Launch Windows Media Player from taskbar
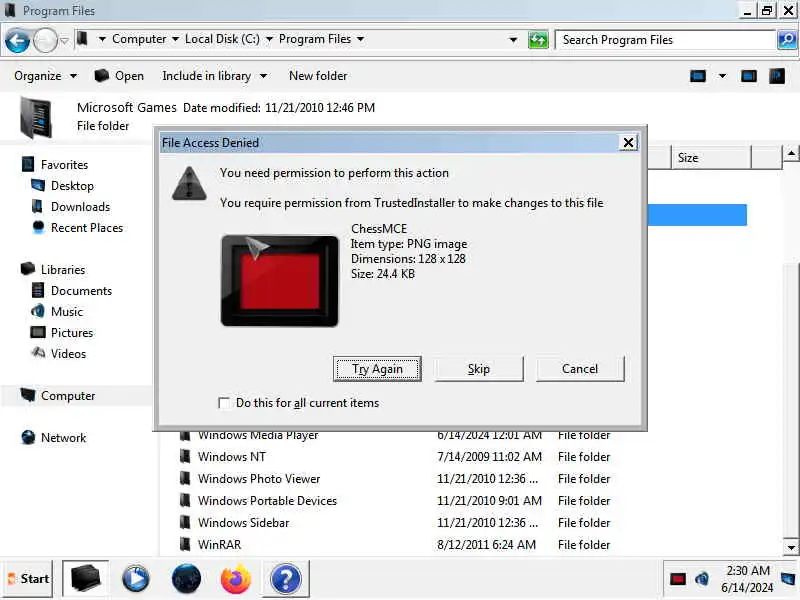 tap(136, 579)
